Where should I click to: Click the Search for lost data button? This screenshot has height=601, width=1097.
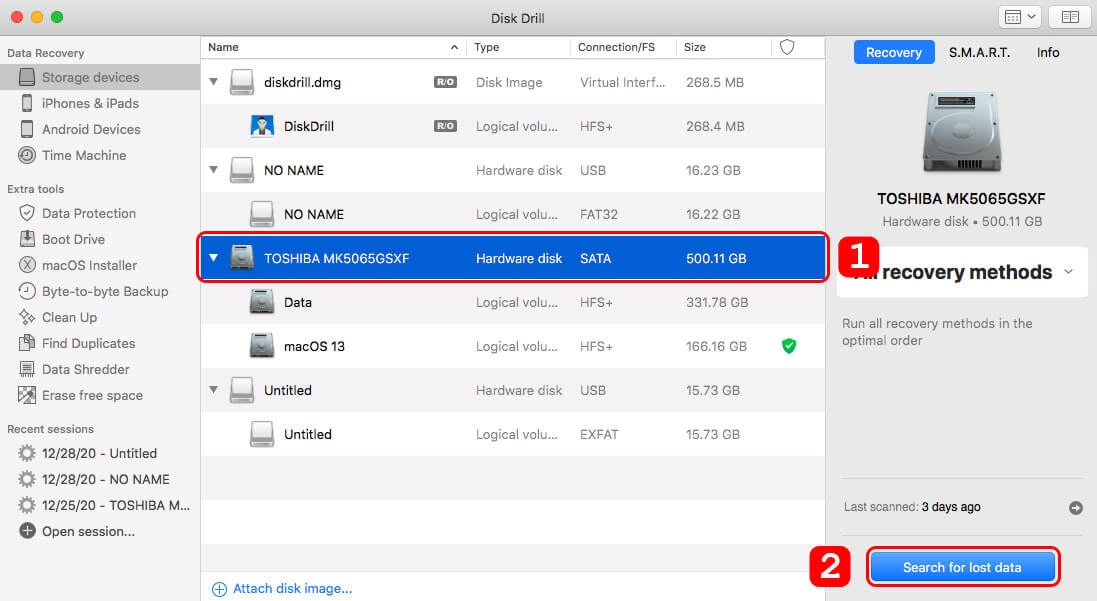[x=962, y=566]
